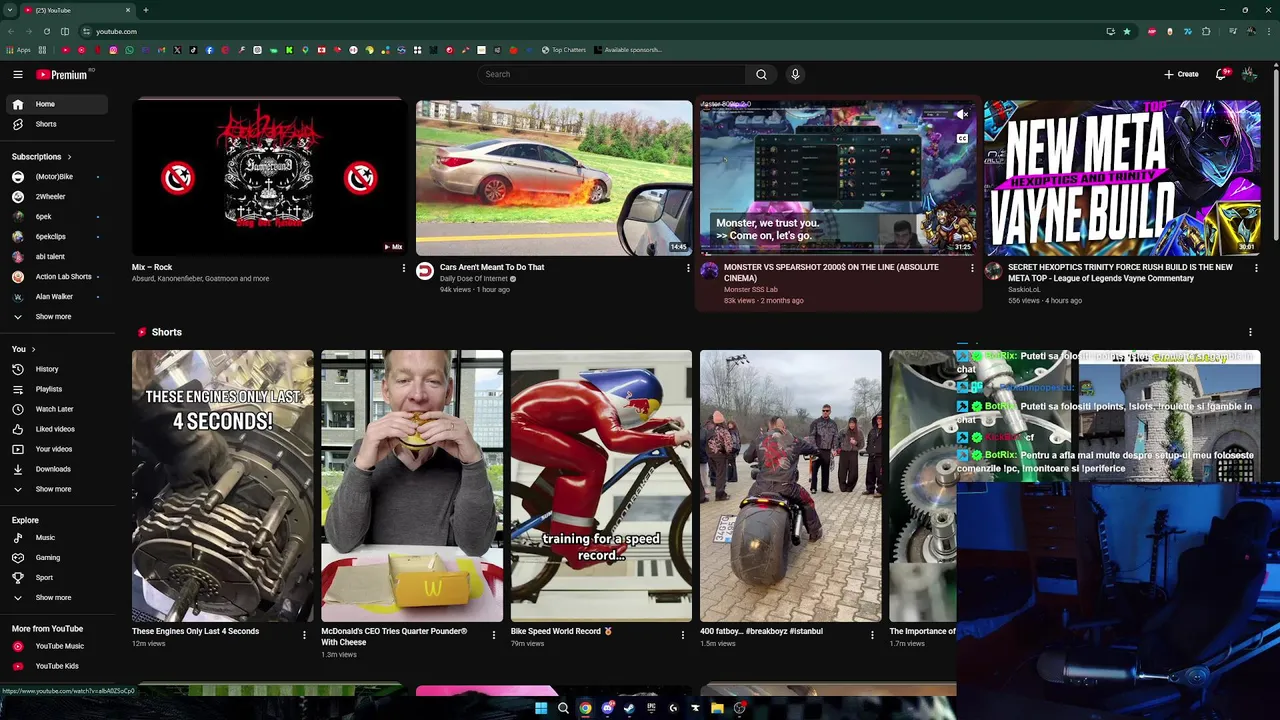Open Daily Dose Of Internet channel avatar
Screen dimensions: 1280x720
point(425,271)
